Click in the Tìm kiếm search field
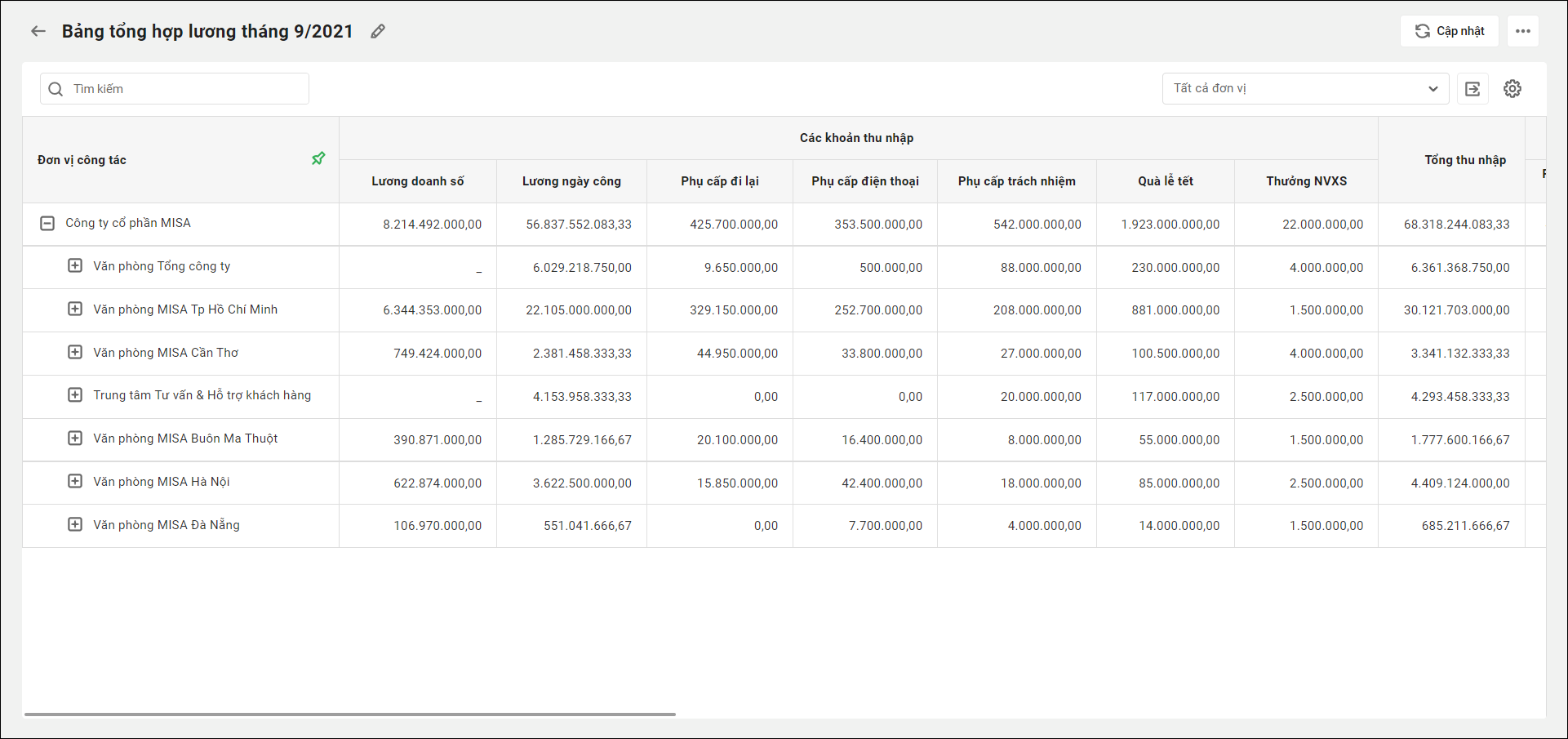The width and height of the screenshot is (1568, 739). pyautogui.click(x=186, y=89)
